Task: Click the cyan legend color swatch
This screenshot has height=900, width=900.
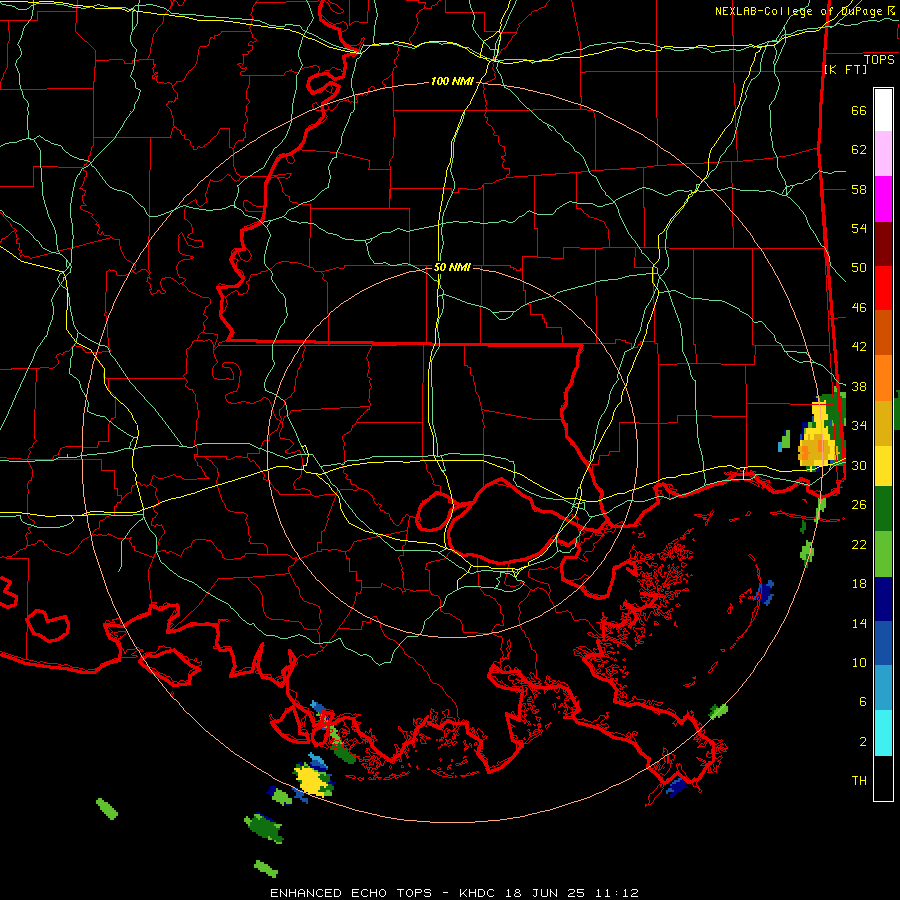Action: 883,733
